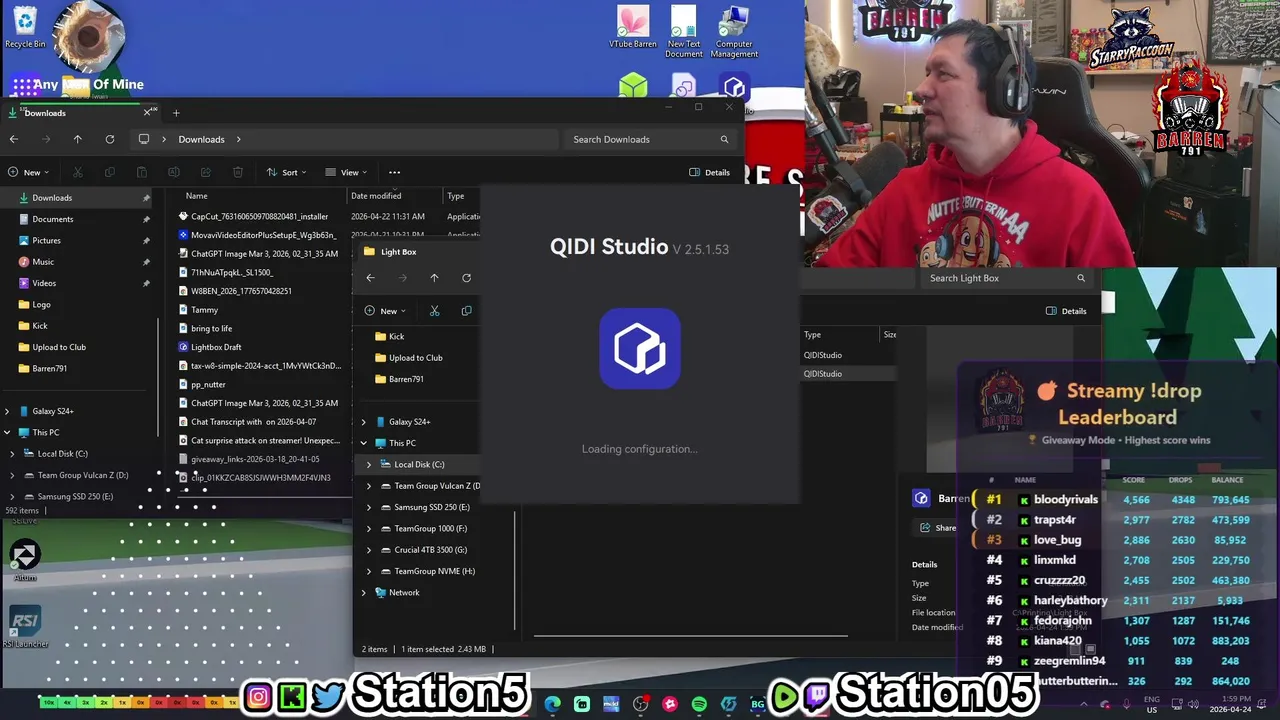Open New dropdown in Downloads toolbar
The image size is (1280, 720).
pos(28,172)
